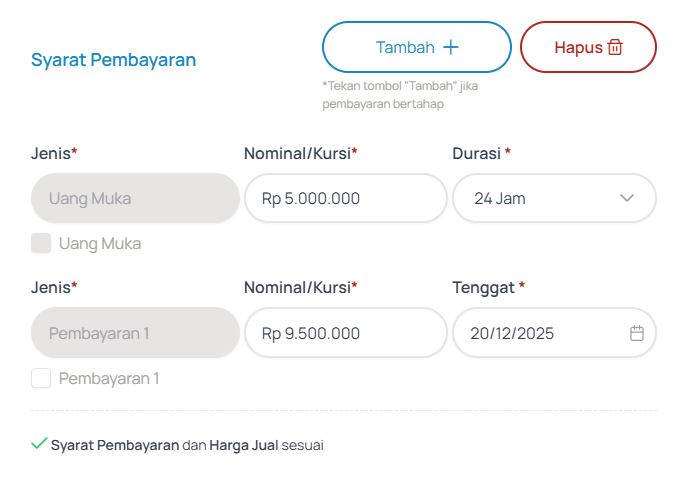Focus the Nominal field with Rp 5.000.000
Screen dimensions: 698x487
(x=345, y=198)
